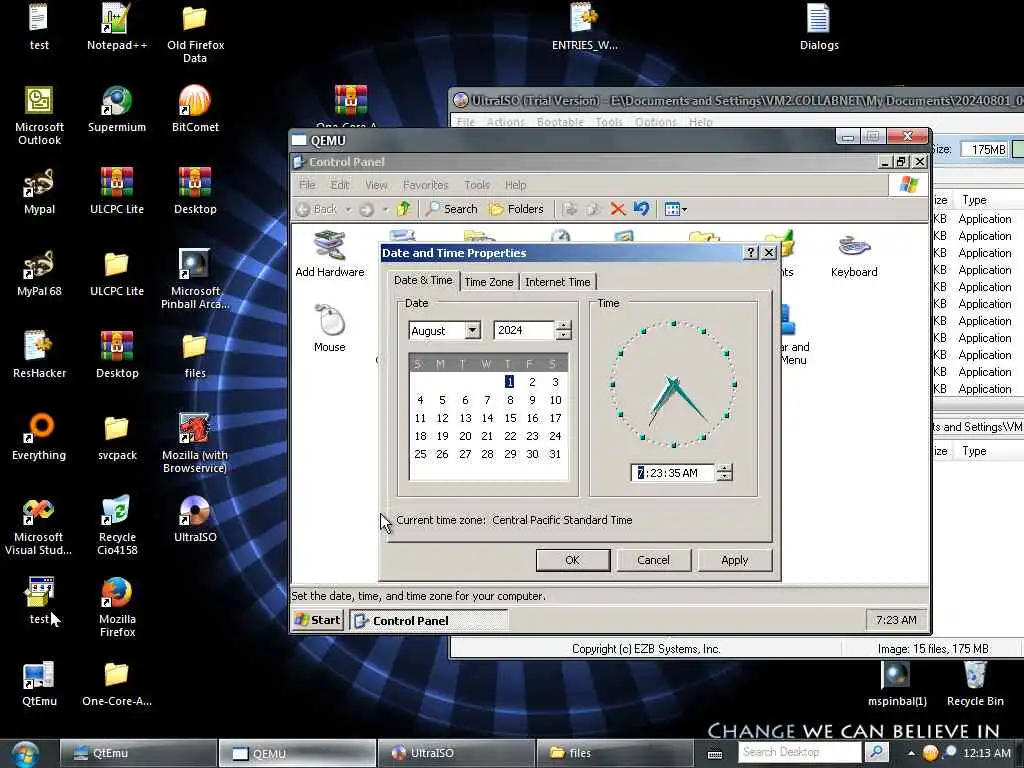This screenshot has height=768, width=1024.
Task: Open the svcpack folder
Action: point(117,437)
